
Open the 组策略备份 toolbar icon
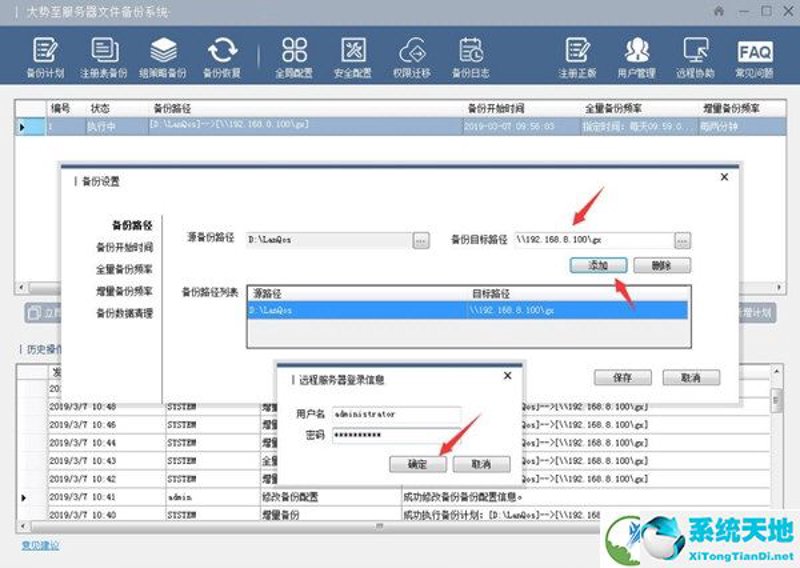tap(163, 58)
